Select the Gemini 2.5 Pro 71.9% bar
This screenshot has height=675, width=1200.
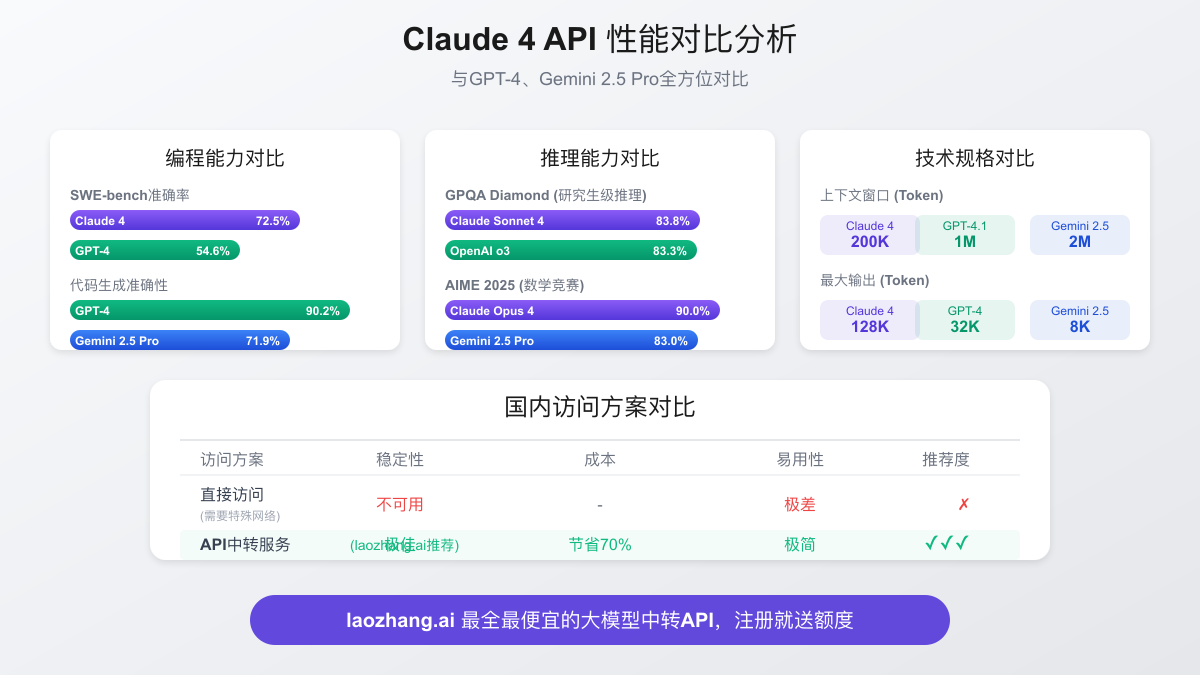tap(180, 341)
